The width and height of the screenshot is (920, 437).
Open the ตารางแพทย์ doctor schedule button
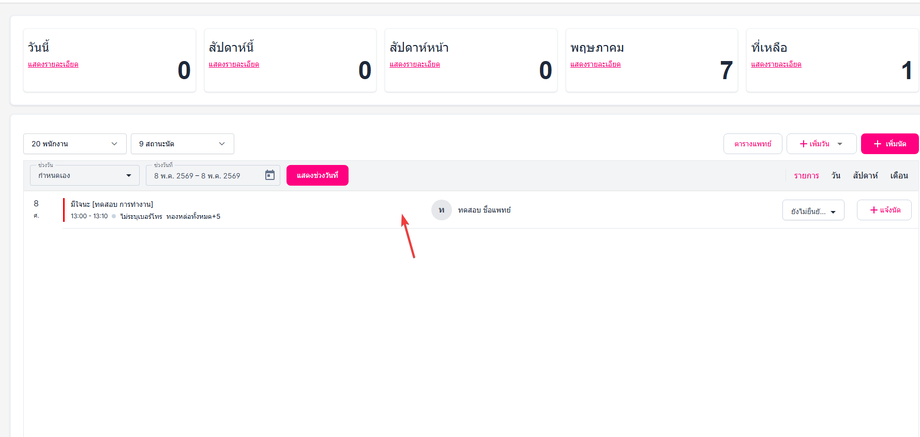[x=753, y=144]
